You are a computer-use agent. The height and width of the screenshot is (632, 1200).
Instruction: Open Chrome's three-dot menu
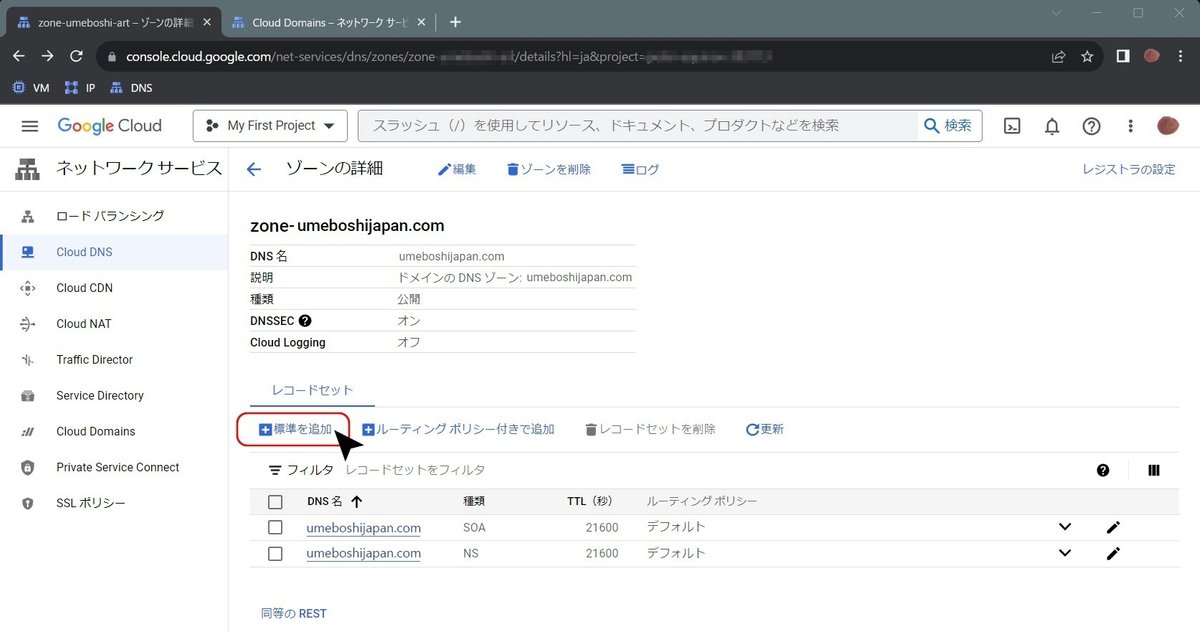(1180, 57)
